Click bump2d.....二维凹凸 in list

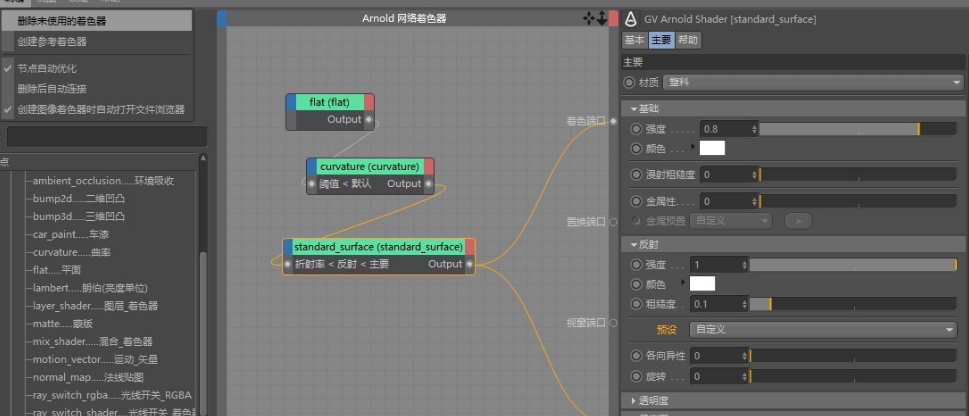(x=78, y=199)
